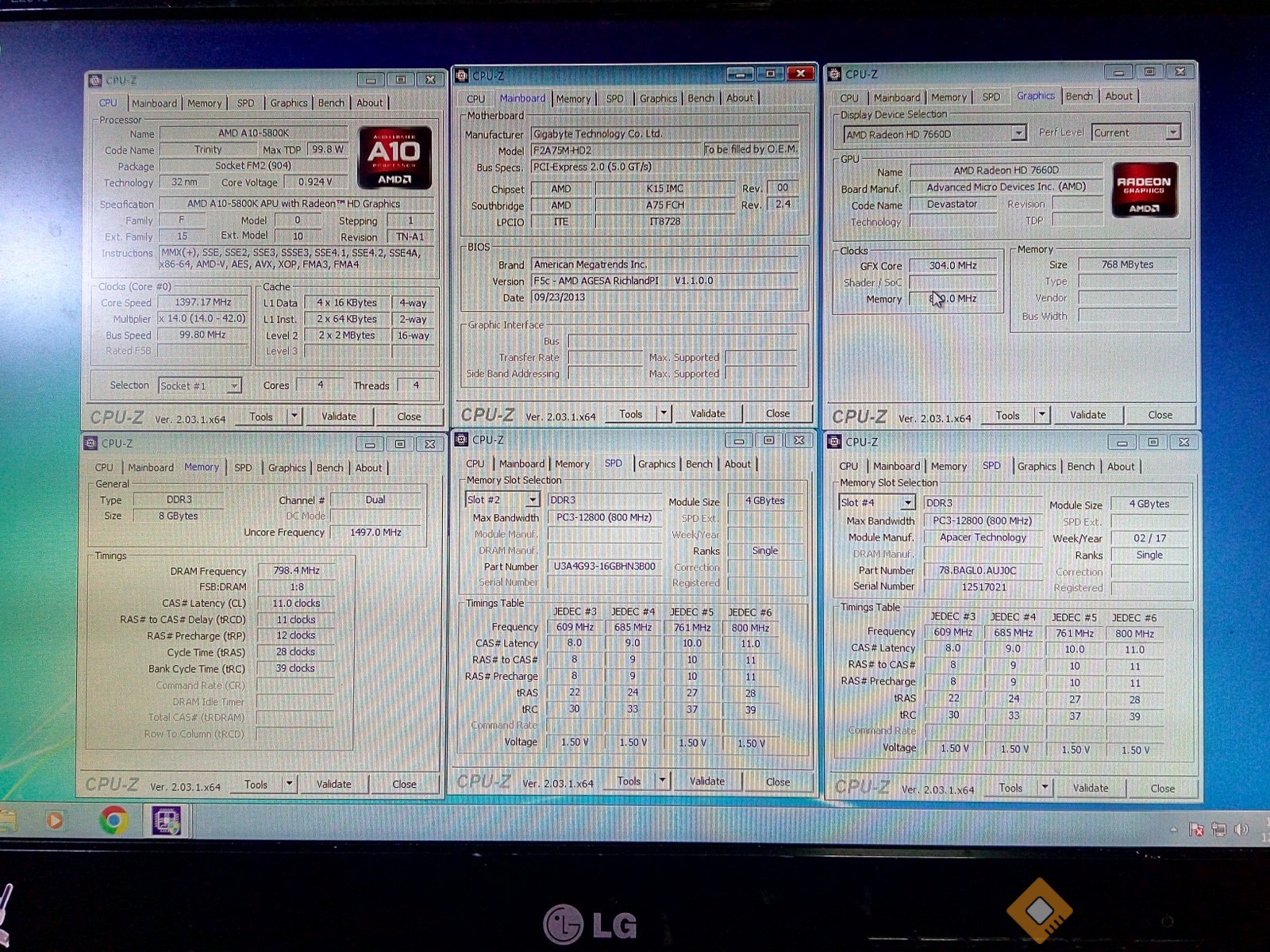Click Validate in the CPU window
This screenshot has height=952, width=1270.
[339, 416]
